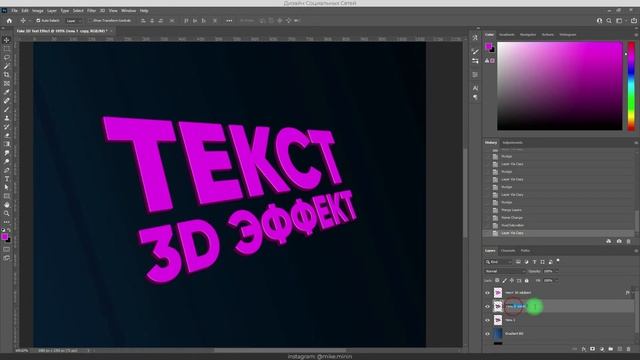Filter layers by type (T) icon

tap(534, 262)
